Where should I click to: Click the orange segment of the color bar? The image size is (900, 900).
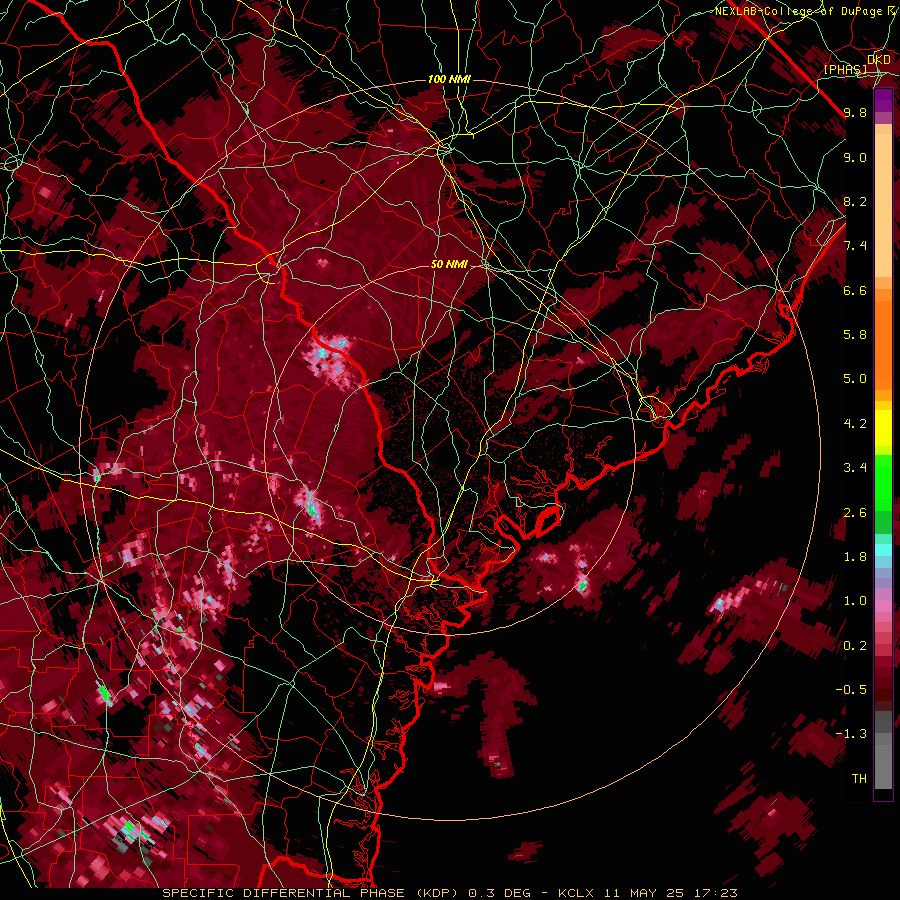(x=883, y=344)
